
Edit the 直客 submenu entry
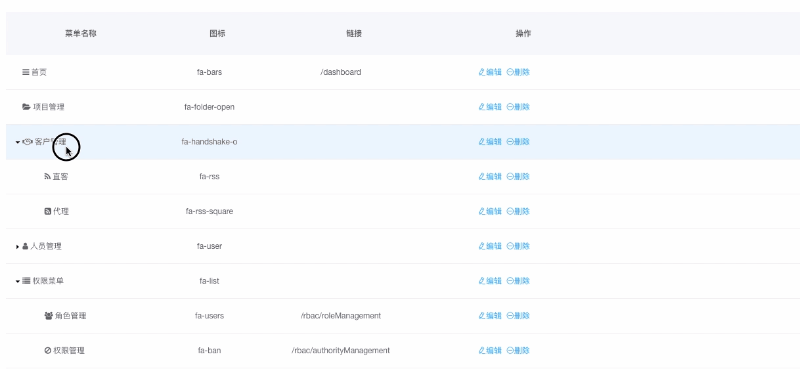coord(490,177)
